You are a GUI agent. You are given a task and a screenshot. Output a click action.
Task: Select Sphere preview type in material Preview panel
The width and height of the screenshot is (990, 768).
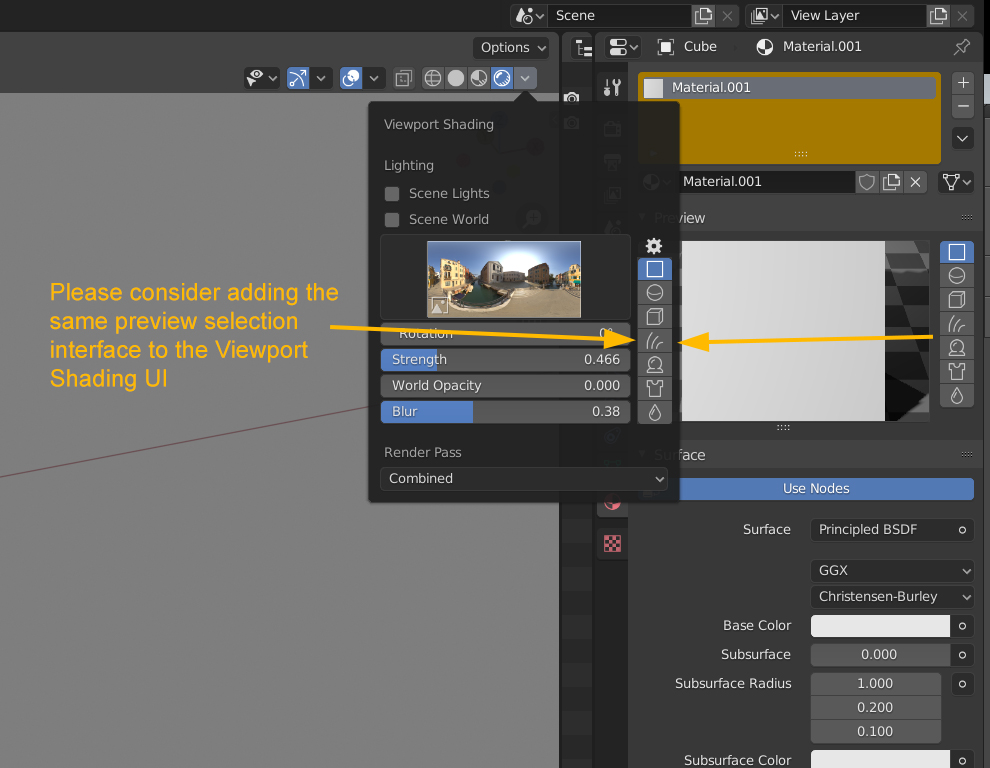[957, 276]
